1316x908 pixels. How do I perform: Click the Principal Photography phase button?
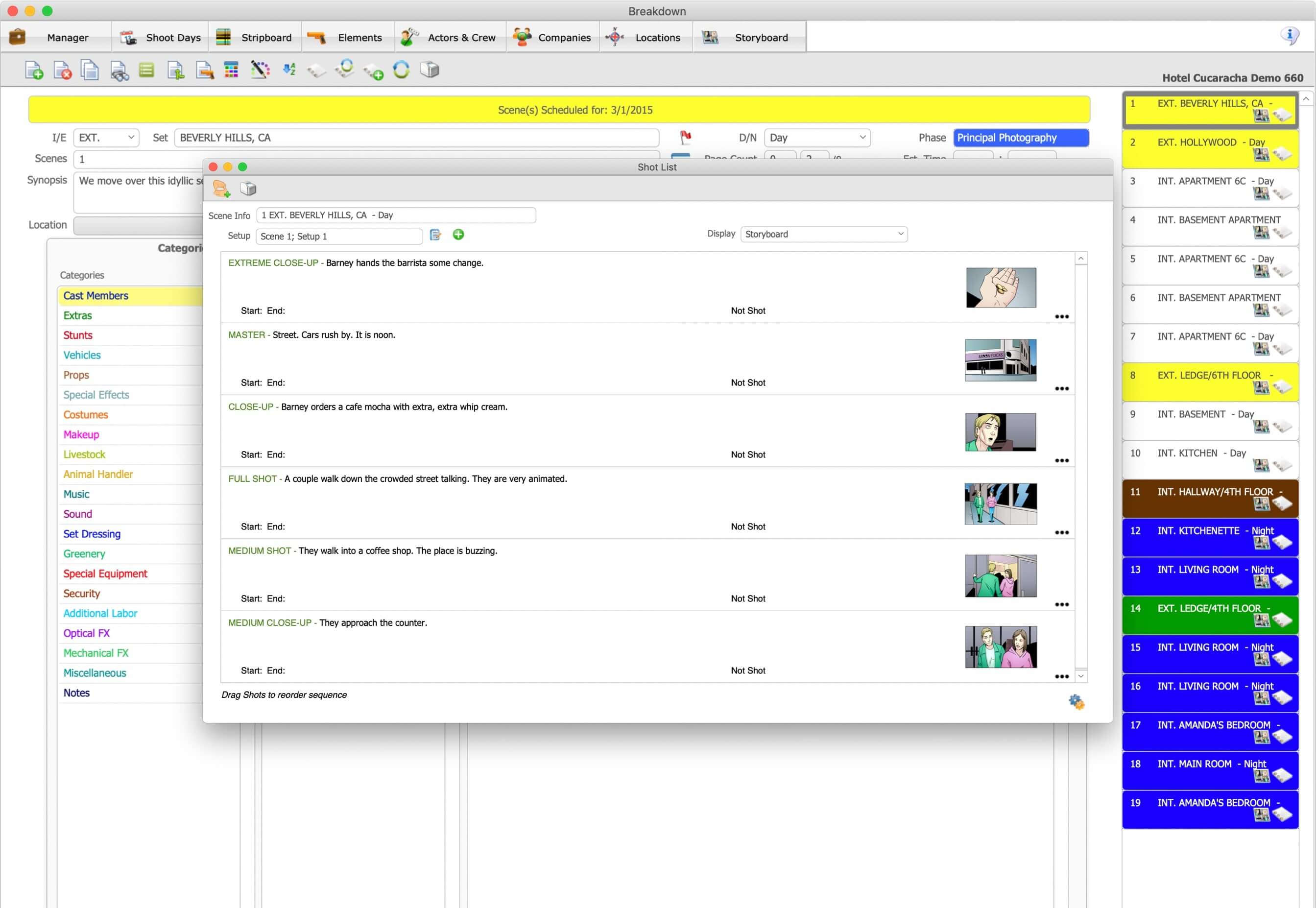click(x=1021, y=137)
